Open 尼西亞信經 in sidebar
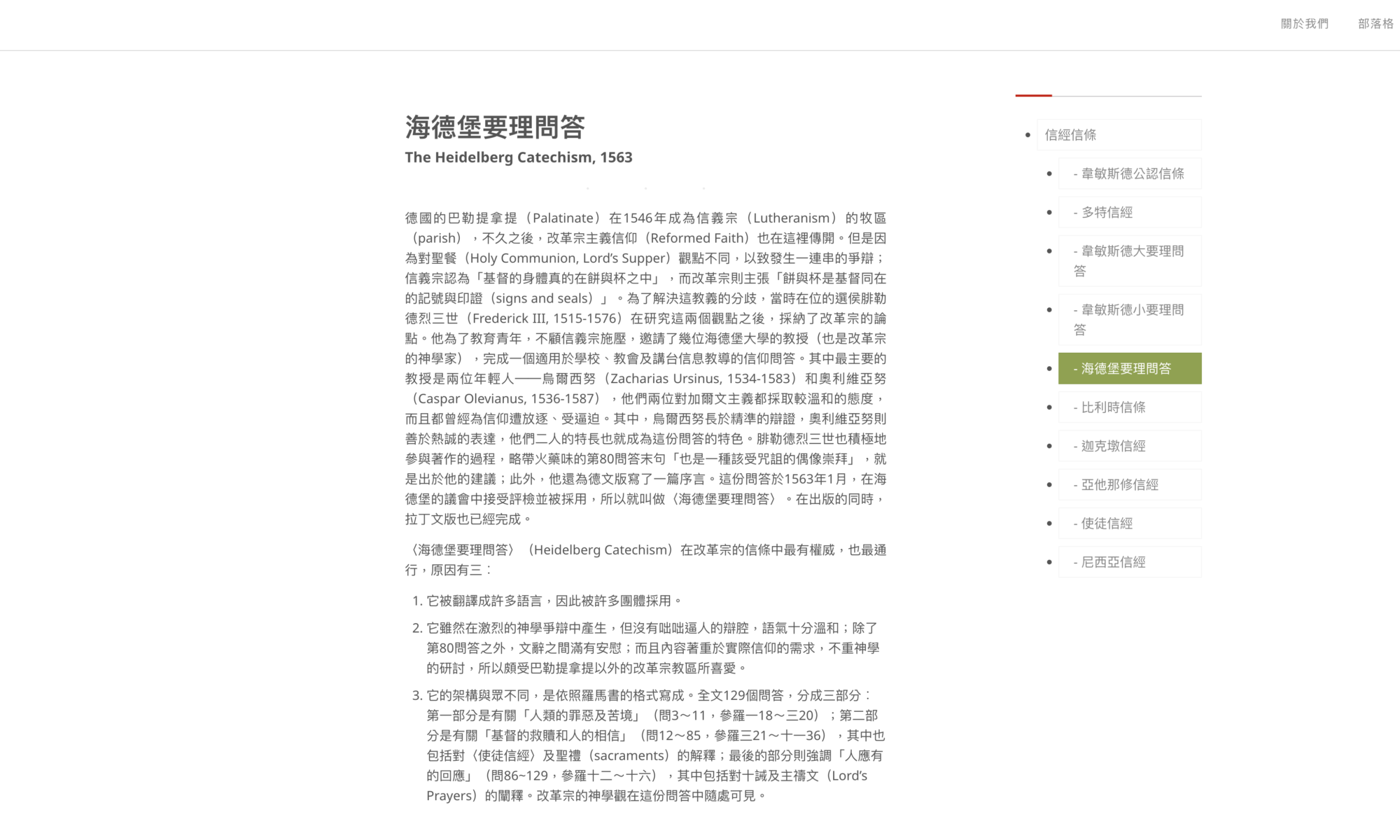 [1130, 562]
